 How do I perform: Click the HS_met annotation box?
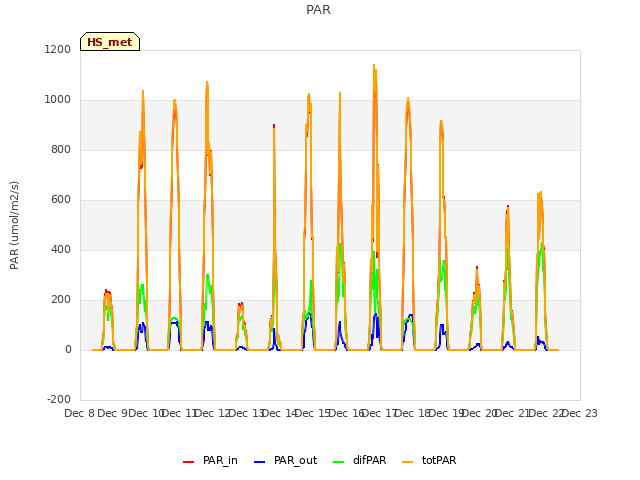coord(110,42)
